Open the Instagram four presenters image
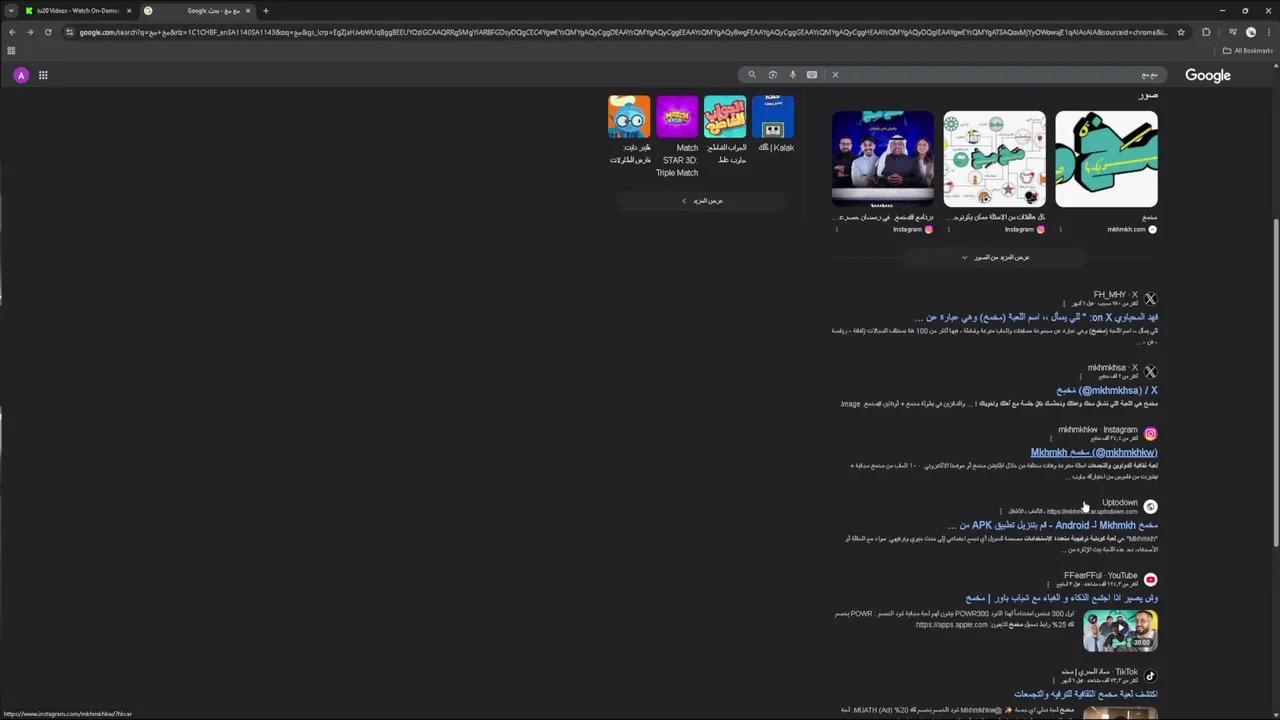 click(883, 159)
